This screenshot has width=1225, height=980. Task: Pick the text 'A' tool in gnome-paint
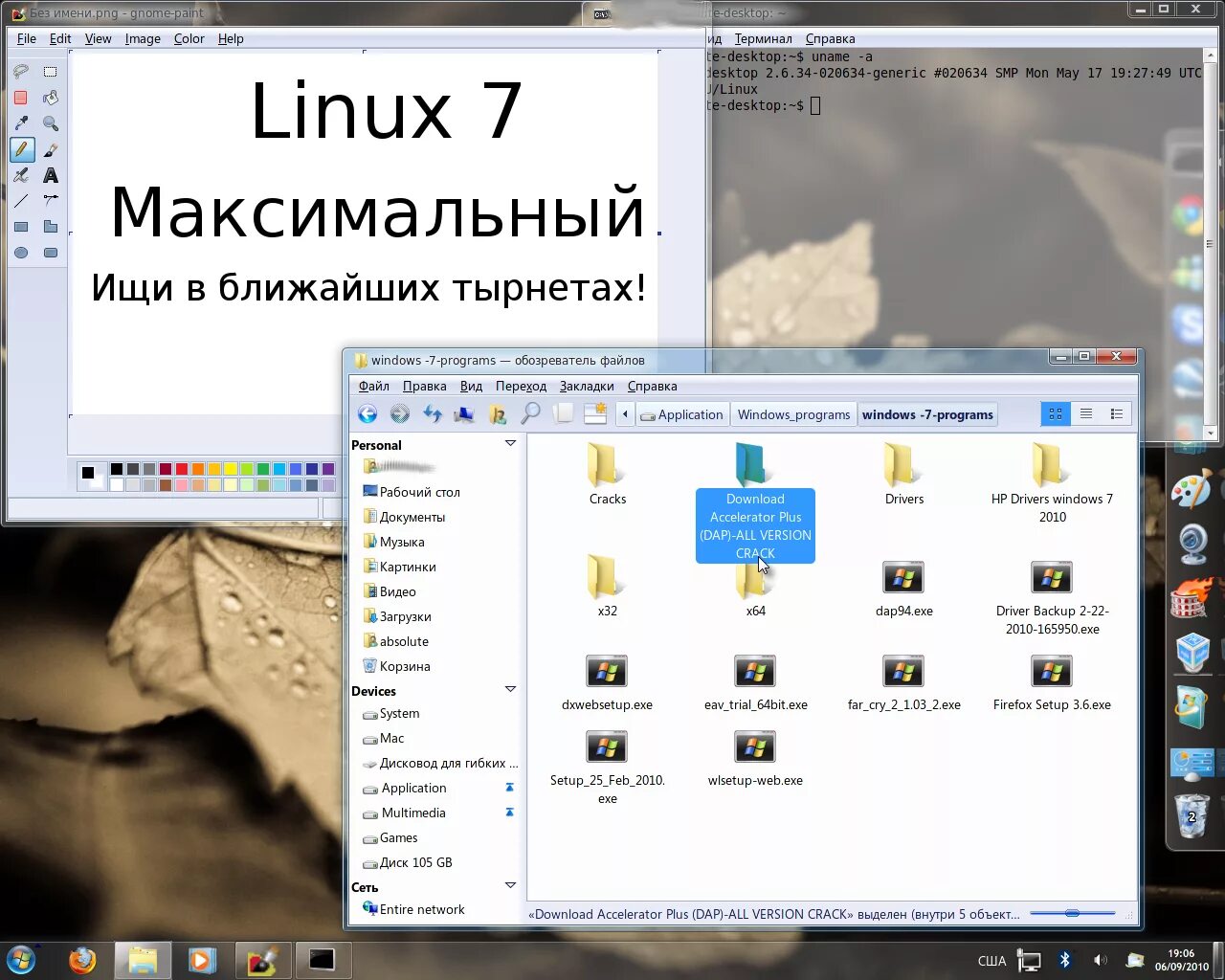[51, 175]
